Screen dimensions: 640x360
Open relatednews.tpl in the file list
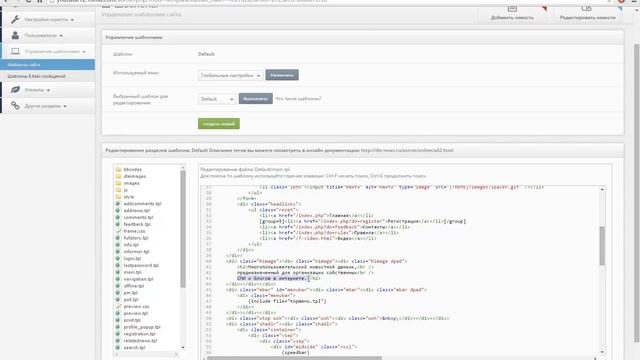(x=140, y=340)
